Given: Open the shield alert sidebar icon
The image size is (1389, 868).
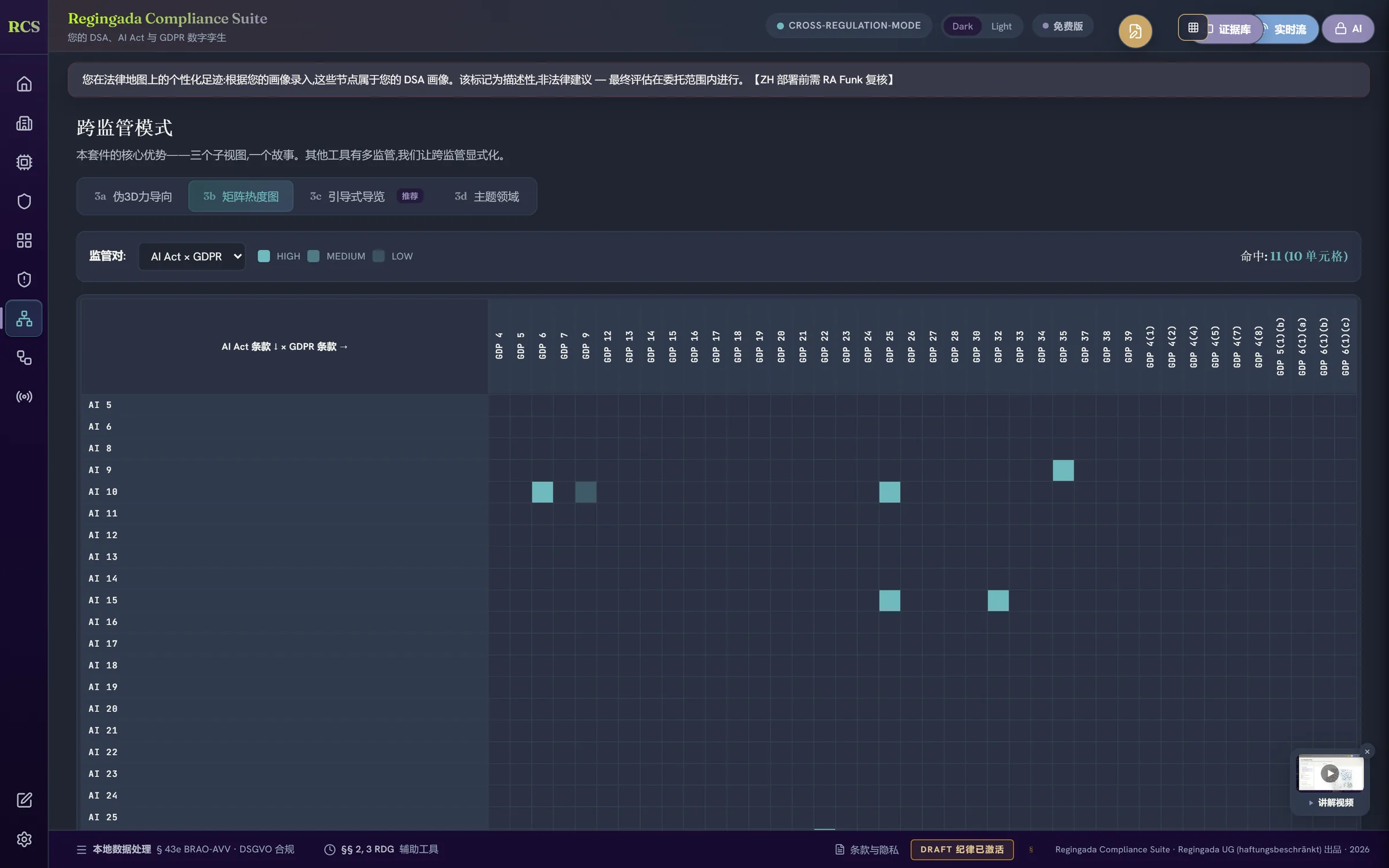Looking at the screenshot, I should 24,279.
